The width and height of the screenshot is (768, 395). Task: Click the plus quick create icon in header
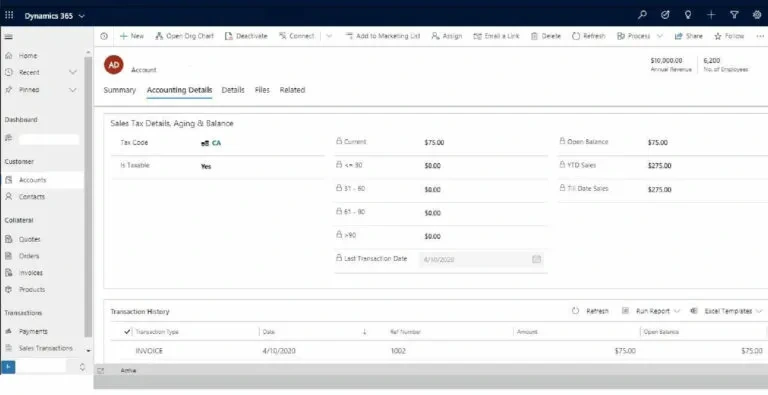[711, 15]
